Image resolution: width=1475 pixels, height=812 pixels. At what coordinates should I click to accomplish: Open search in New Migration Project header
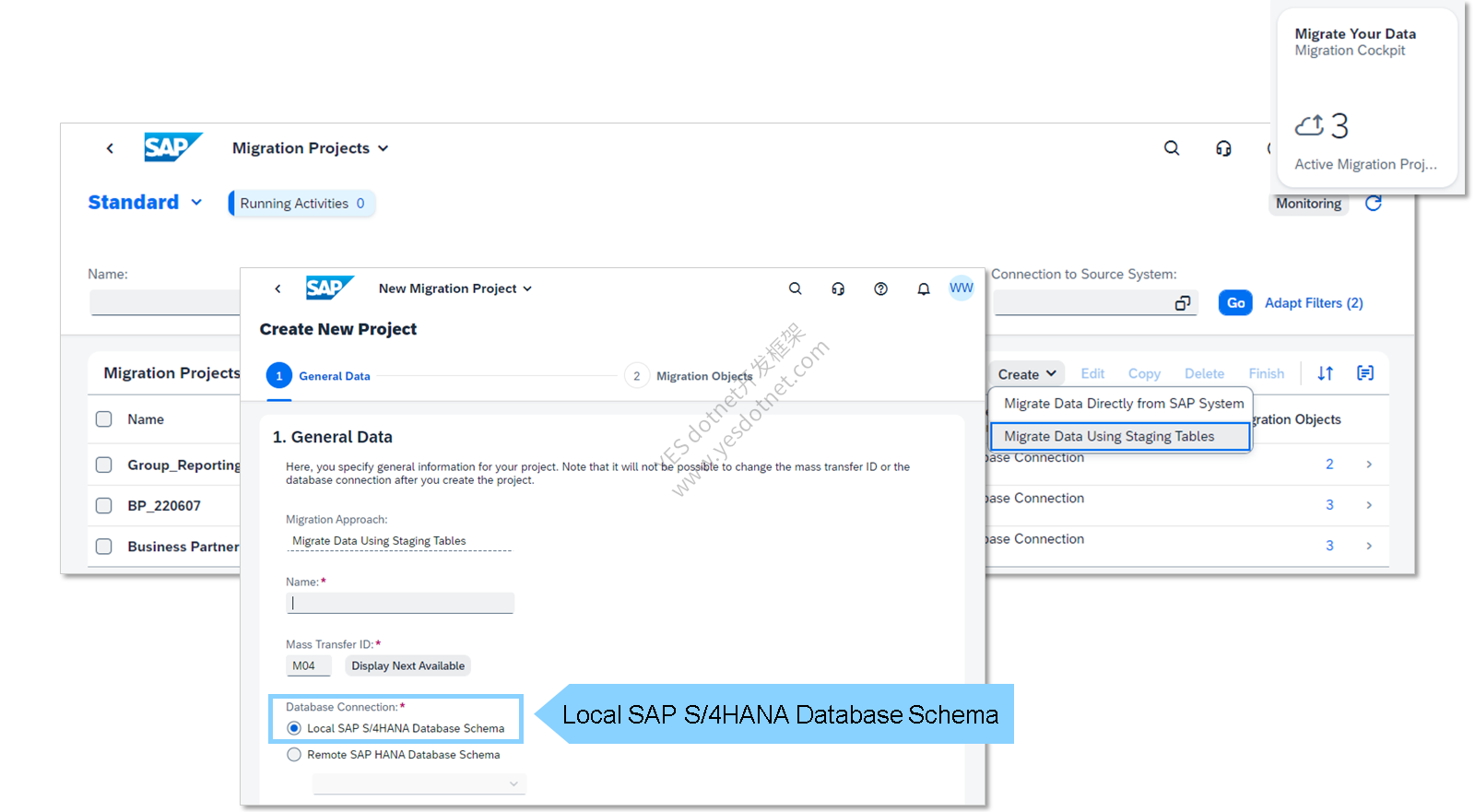(x=795, y=288)
